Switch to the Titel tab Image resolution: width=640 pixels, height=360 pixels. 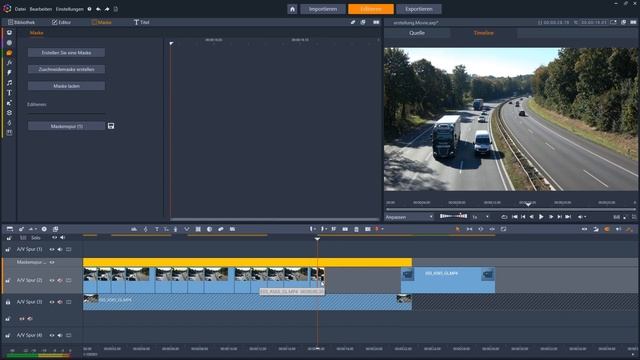tap(142, 22)
